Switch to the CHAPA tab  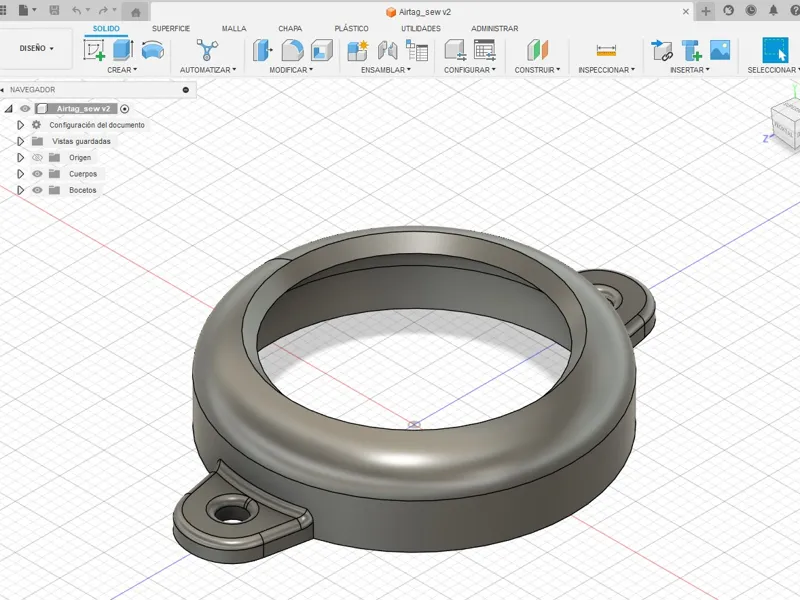click(290, 29)
